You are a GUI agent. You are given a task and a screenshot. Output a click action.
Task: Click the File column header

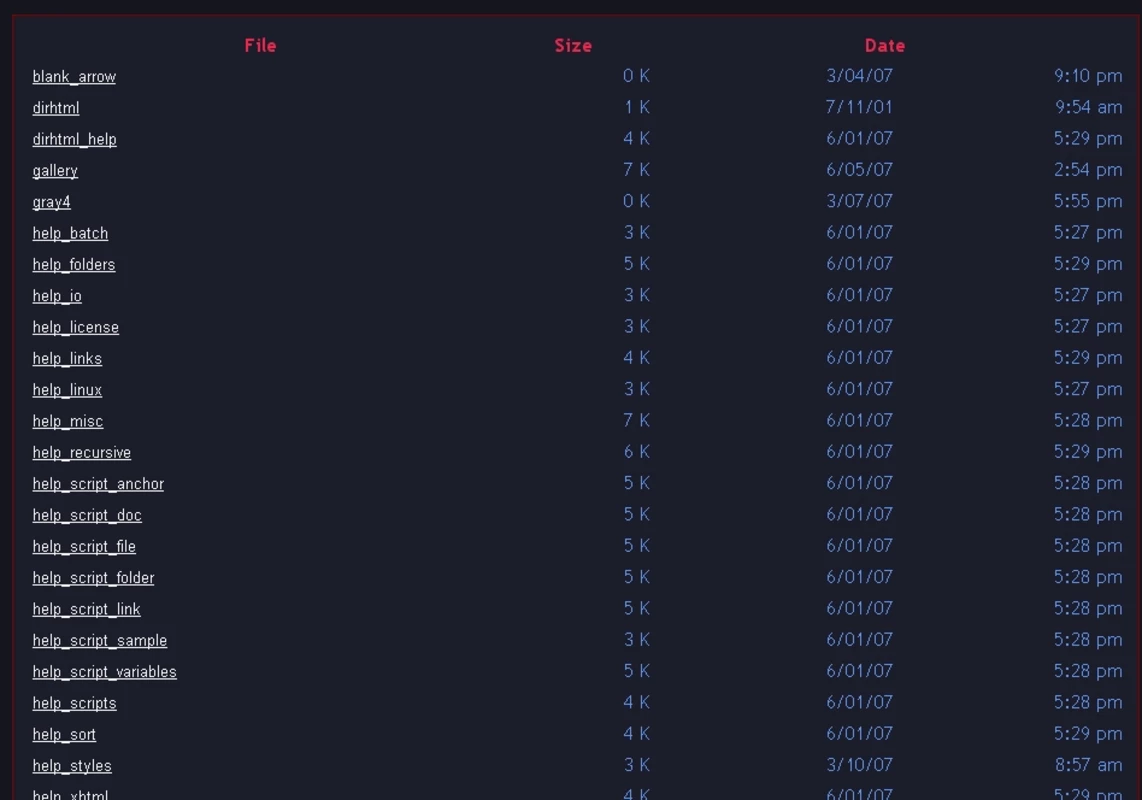click(x=261, y=45)
